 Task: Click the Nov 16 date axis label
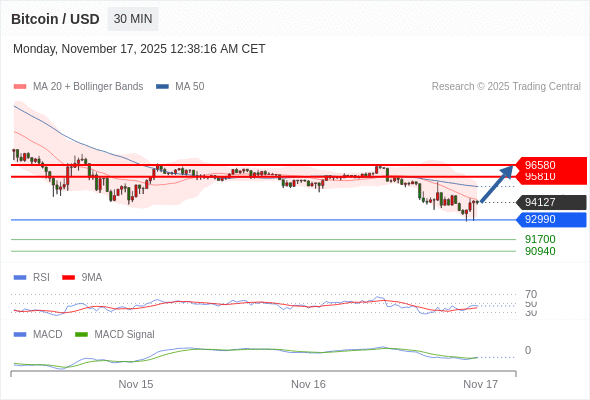point(308,384)
